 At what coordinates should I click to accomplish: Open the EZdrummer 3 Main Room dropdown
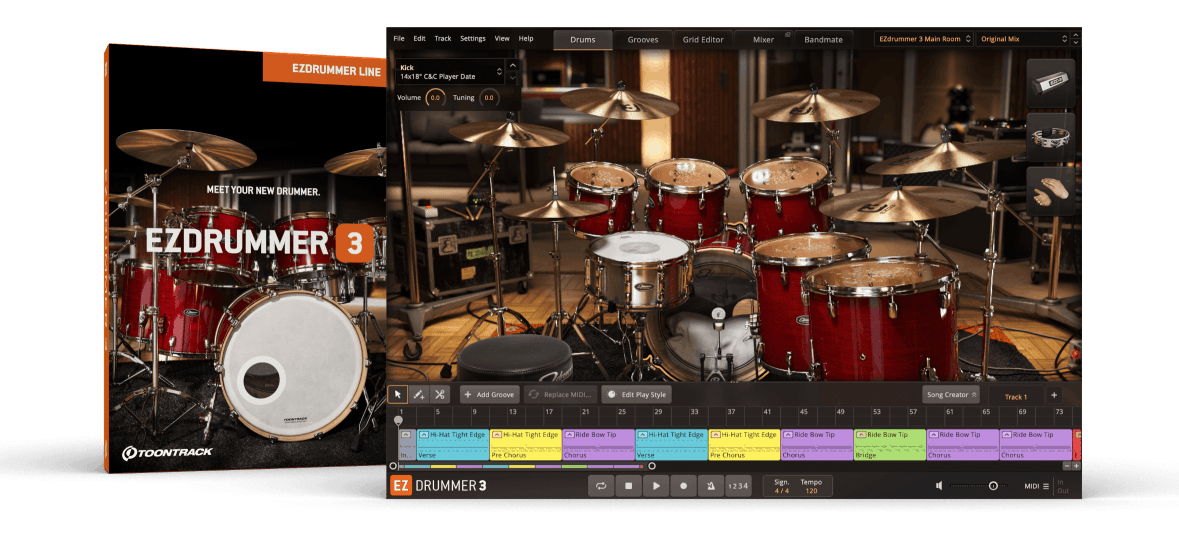(x=923, y=38)
